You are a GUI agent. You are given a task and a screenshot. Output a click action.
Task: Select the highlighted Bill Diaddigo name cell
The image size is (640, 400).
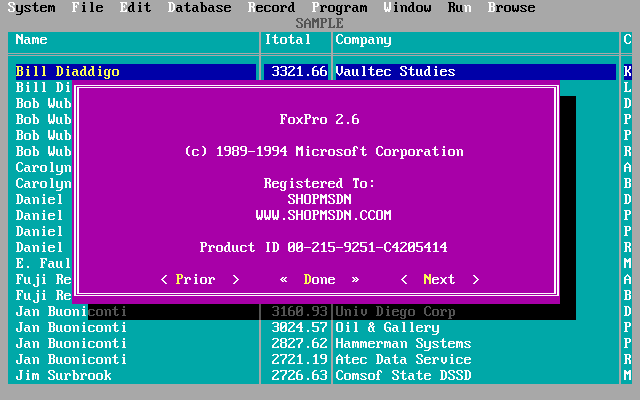coord(136,71)
